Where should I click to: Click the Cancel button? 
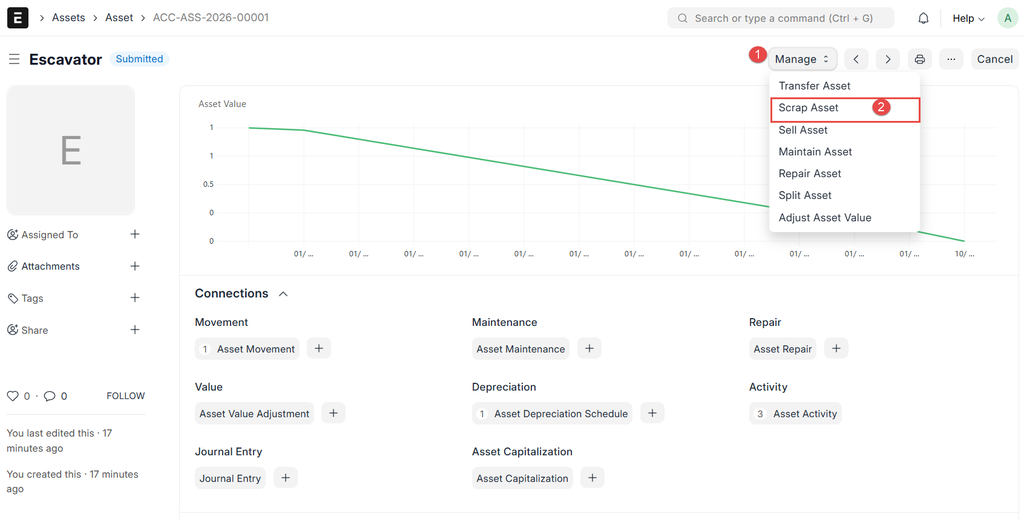tap(994, 59)
